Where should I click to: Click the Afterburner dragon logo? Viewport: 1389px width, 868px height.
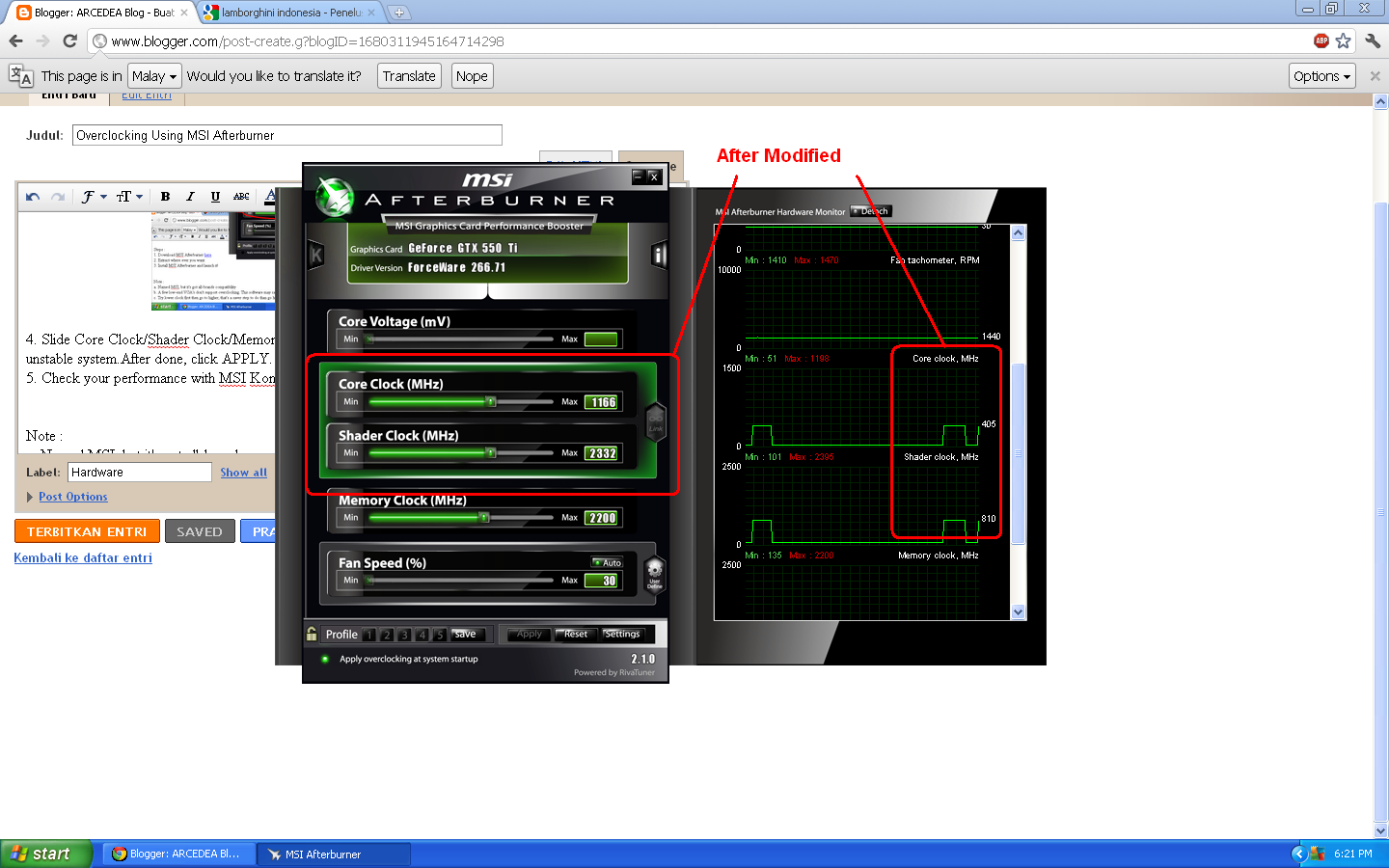pyautogui.click(x=335, y=198)
